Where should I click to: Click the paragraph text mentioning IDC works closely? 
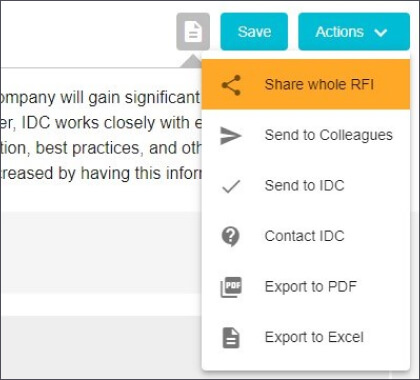click(101, 123)
